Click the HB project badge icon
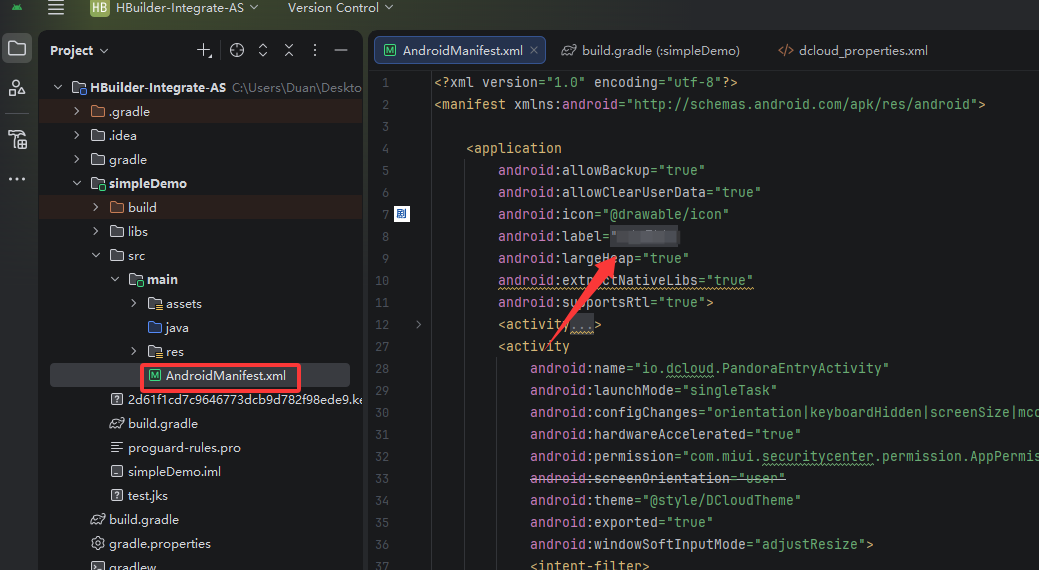The width and height of the screenshot is (1039, 570). (x=99, y=8)
